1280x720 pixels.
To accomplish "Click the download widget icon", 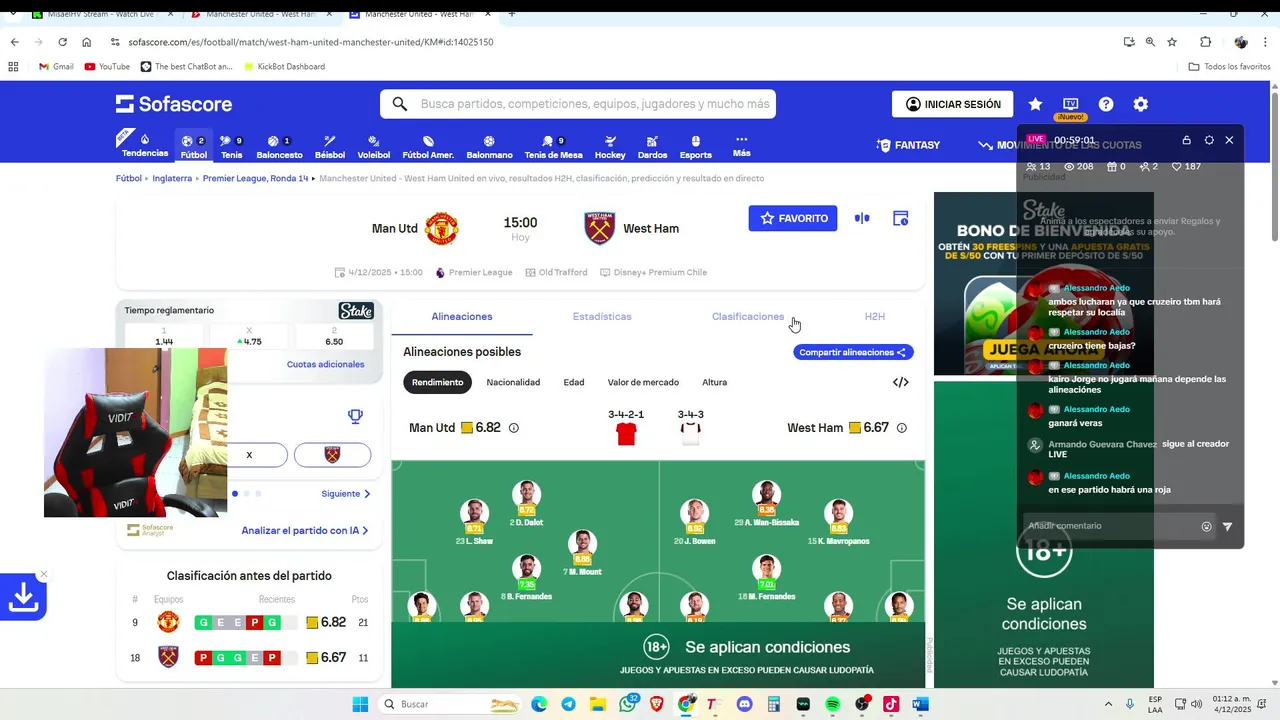I will click(23, 597).
